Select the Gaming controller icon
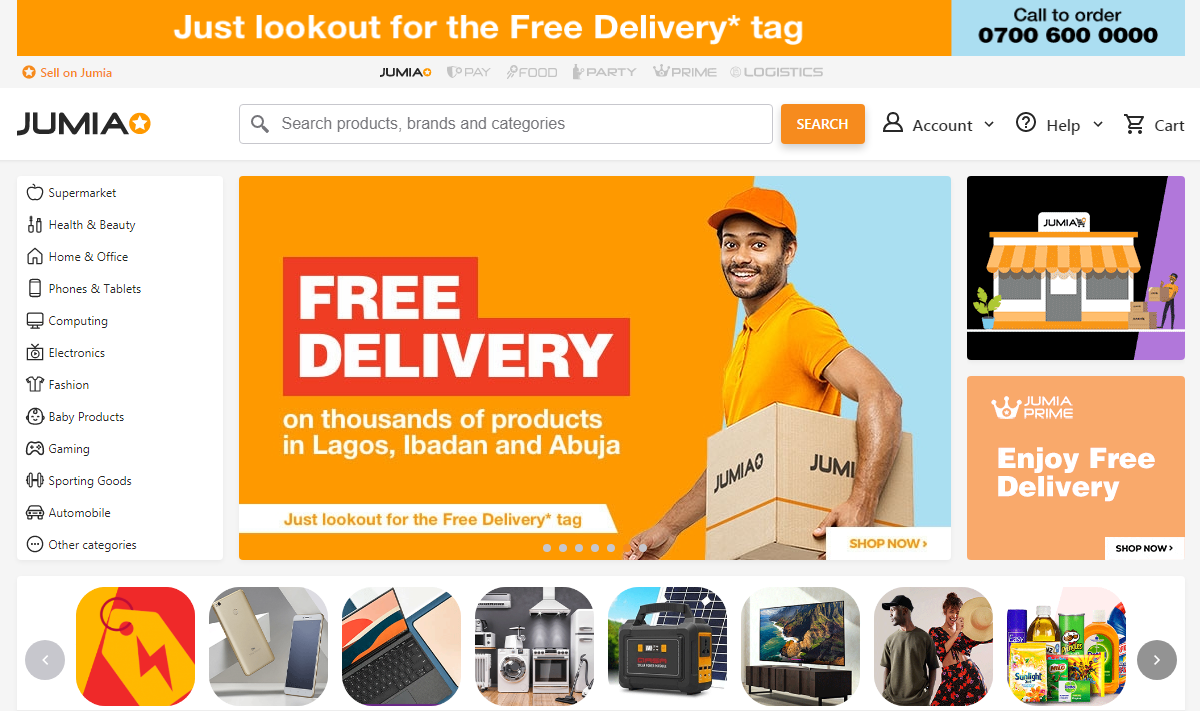1200x711 pixels. coord(35,448)
